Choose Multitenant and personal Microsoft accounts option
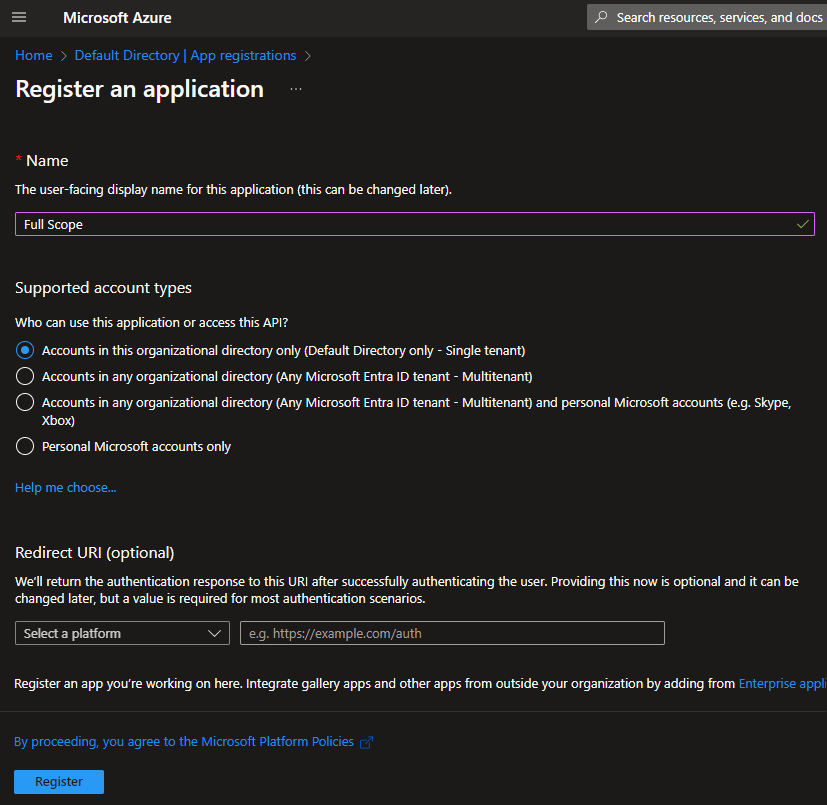Viewport: 827px width, 805px height. click(26, 402)
